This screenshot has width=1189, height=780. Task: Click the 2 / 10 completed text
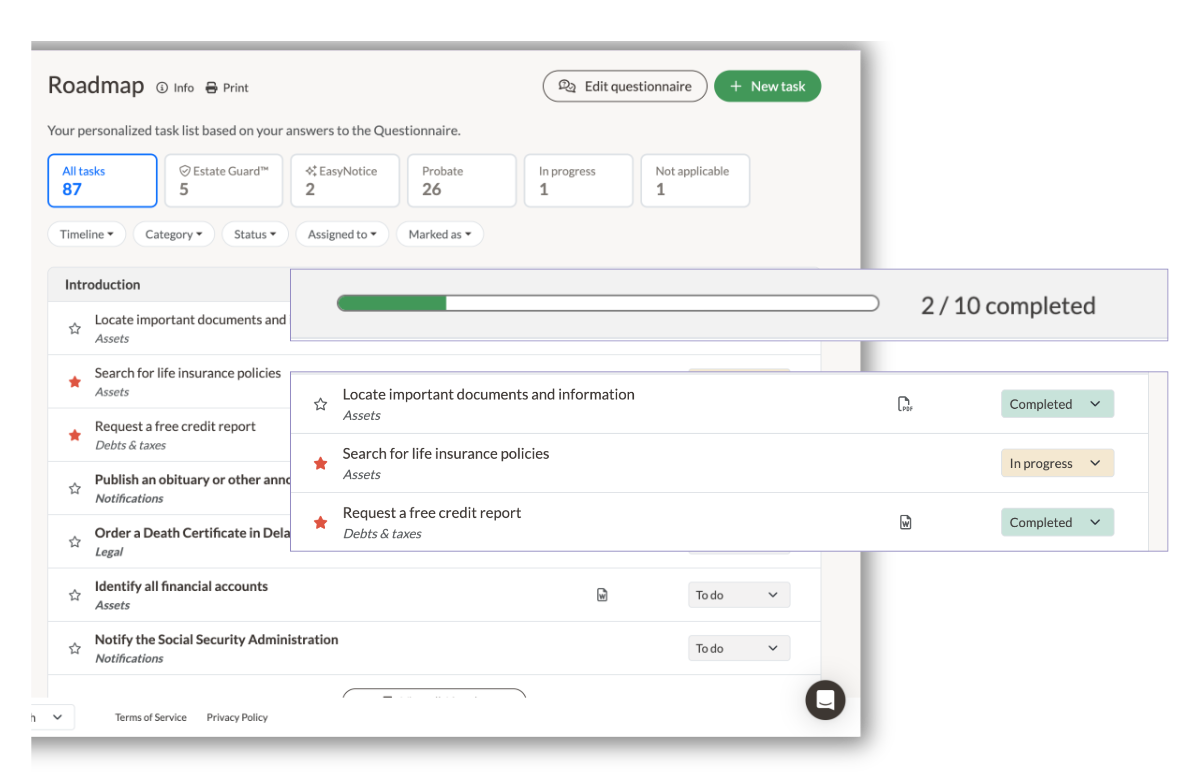(x=1008, y=305)
